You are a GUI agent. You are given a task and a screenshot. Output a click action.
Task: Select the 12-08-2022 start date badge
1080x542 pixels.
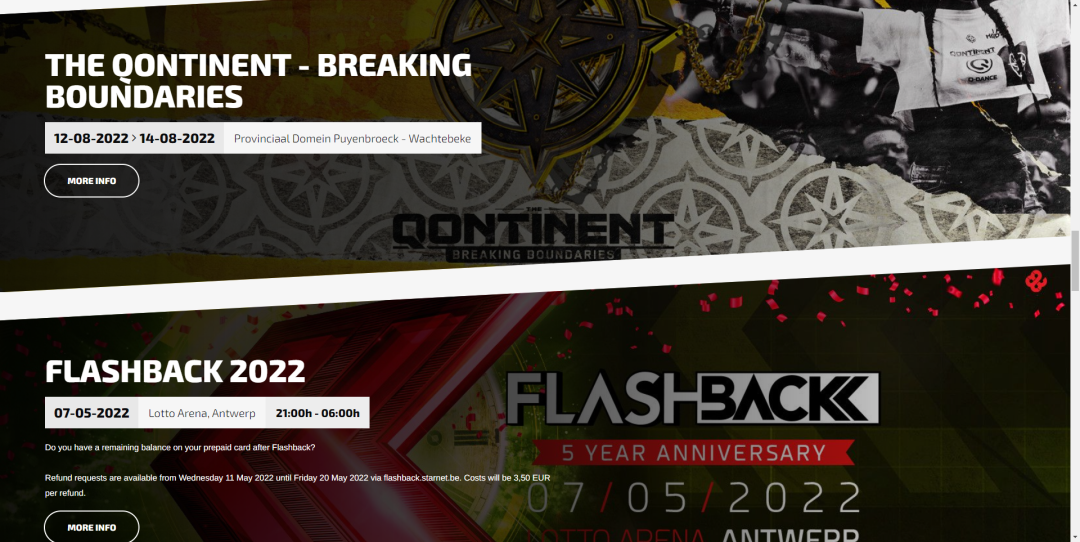click(91, 138)
